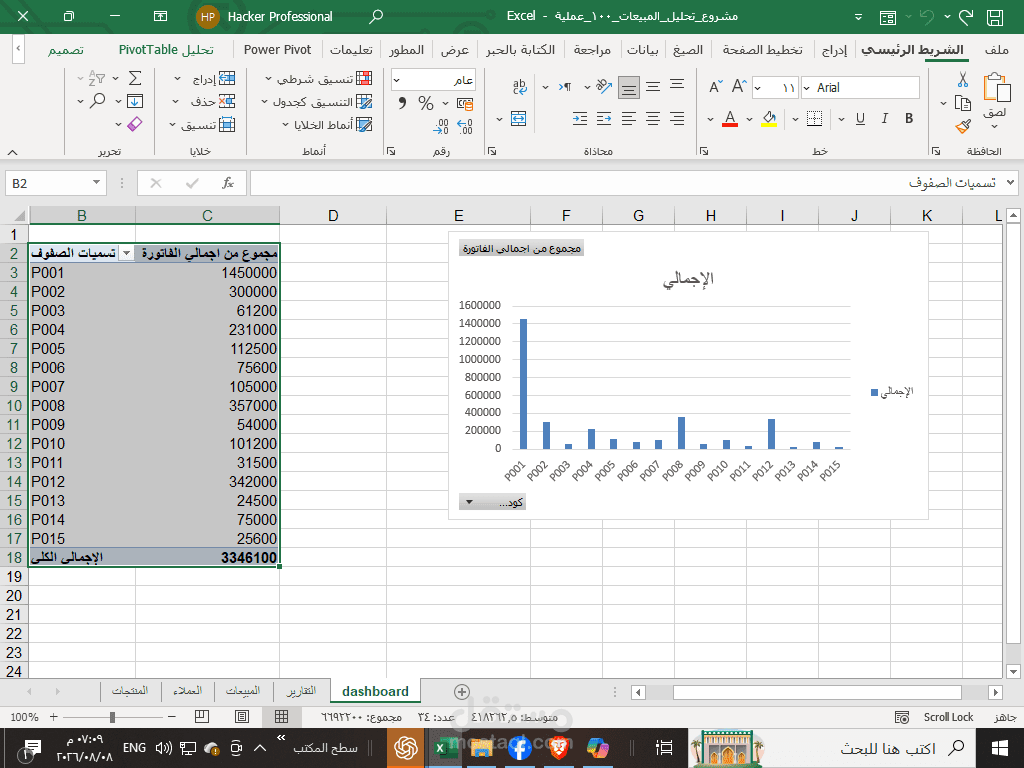Open the row labels filter dropdown in B2
1024x768 pixels.
tap(127, 253)
